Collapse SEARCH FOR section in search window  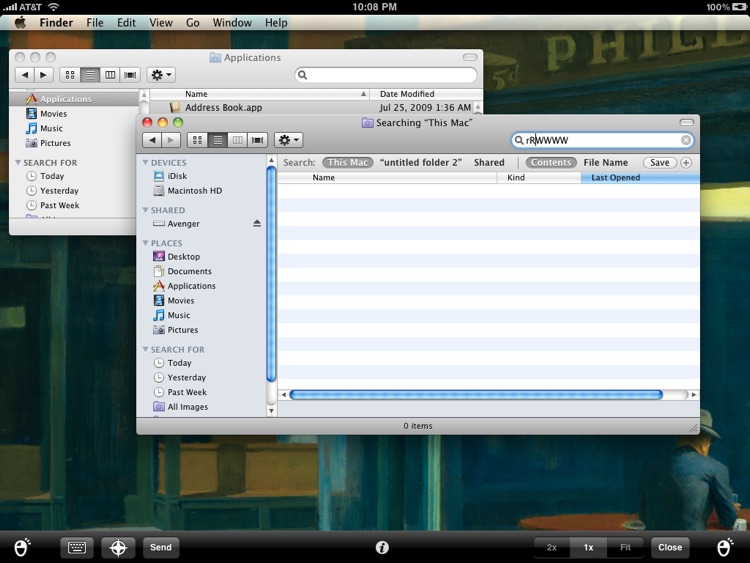tap(145, 350)
